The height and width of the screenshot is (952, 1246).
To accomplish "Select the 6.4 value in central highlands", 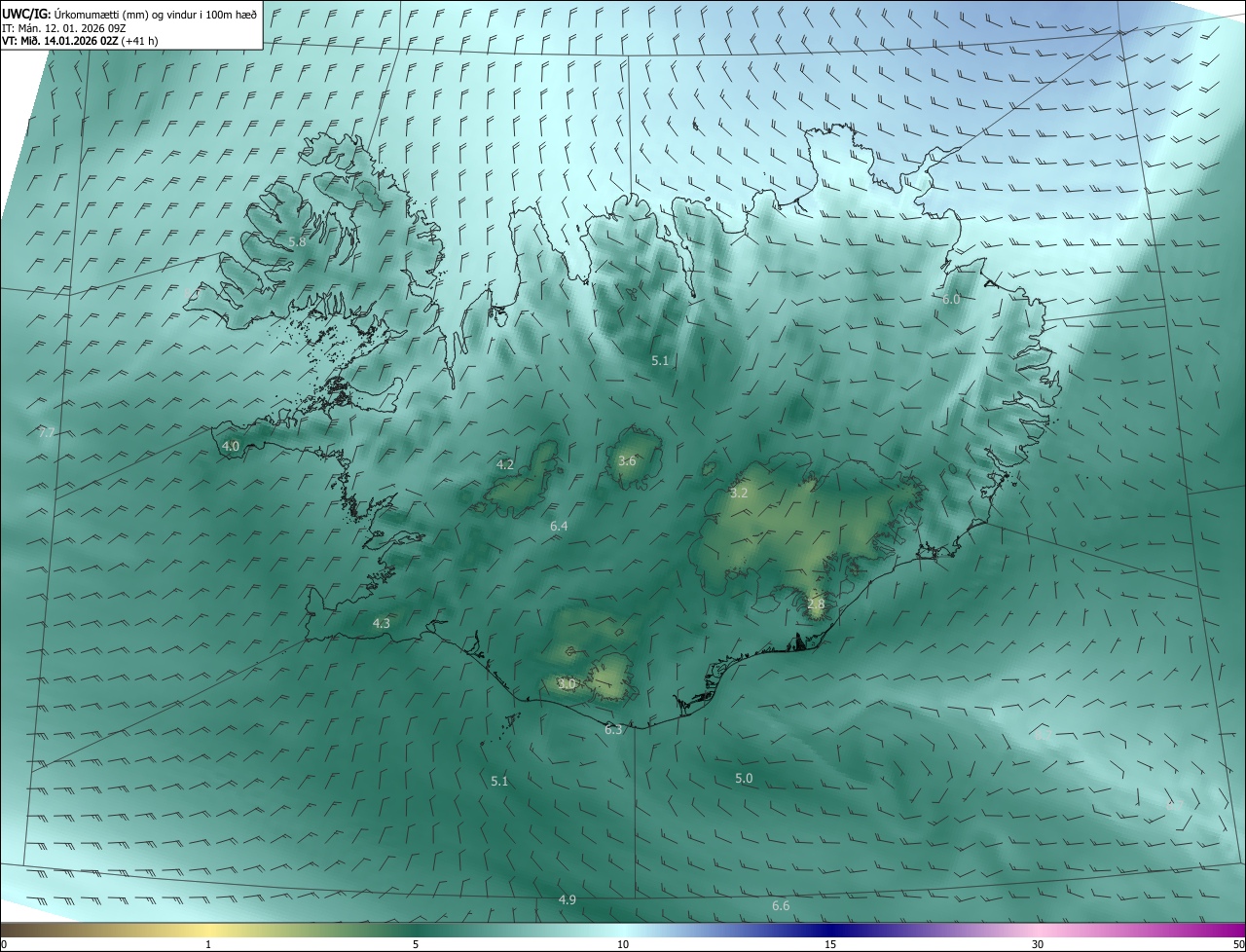I will click(559, 527).
